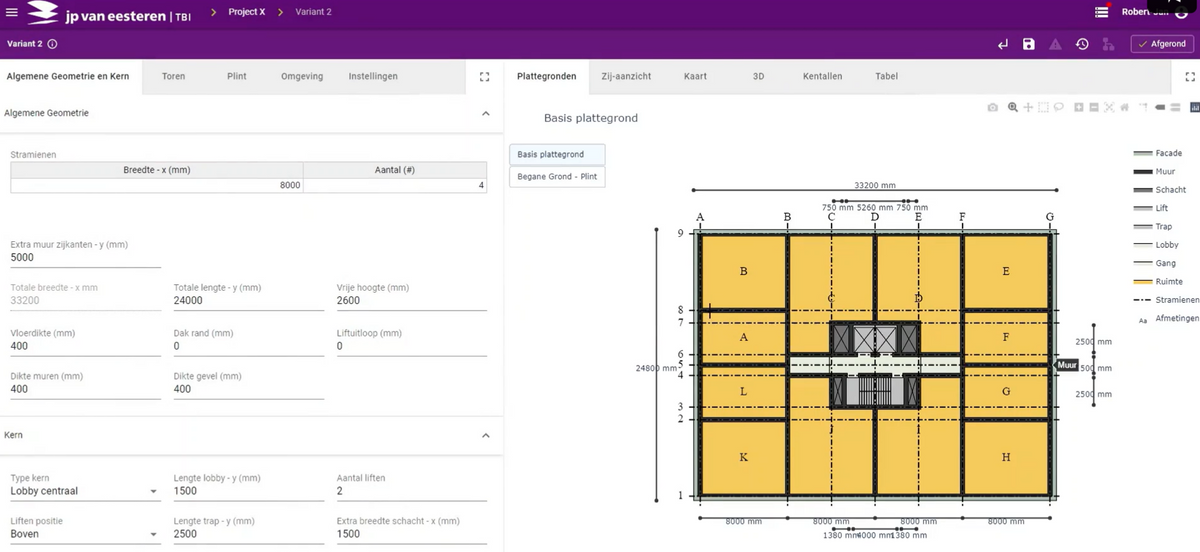Screen dimensions: 1200x552
Task: Click the Afgerond button
Action: tap(1161, 44)
